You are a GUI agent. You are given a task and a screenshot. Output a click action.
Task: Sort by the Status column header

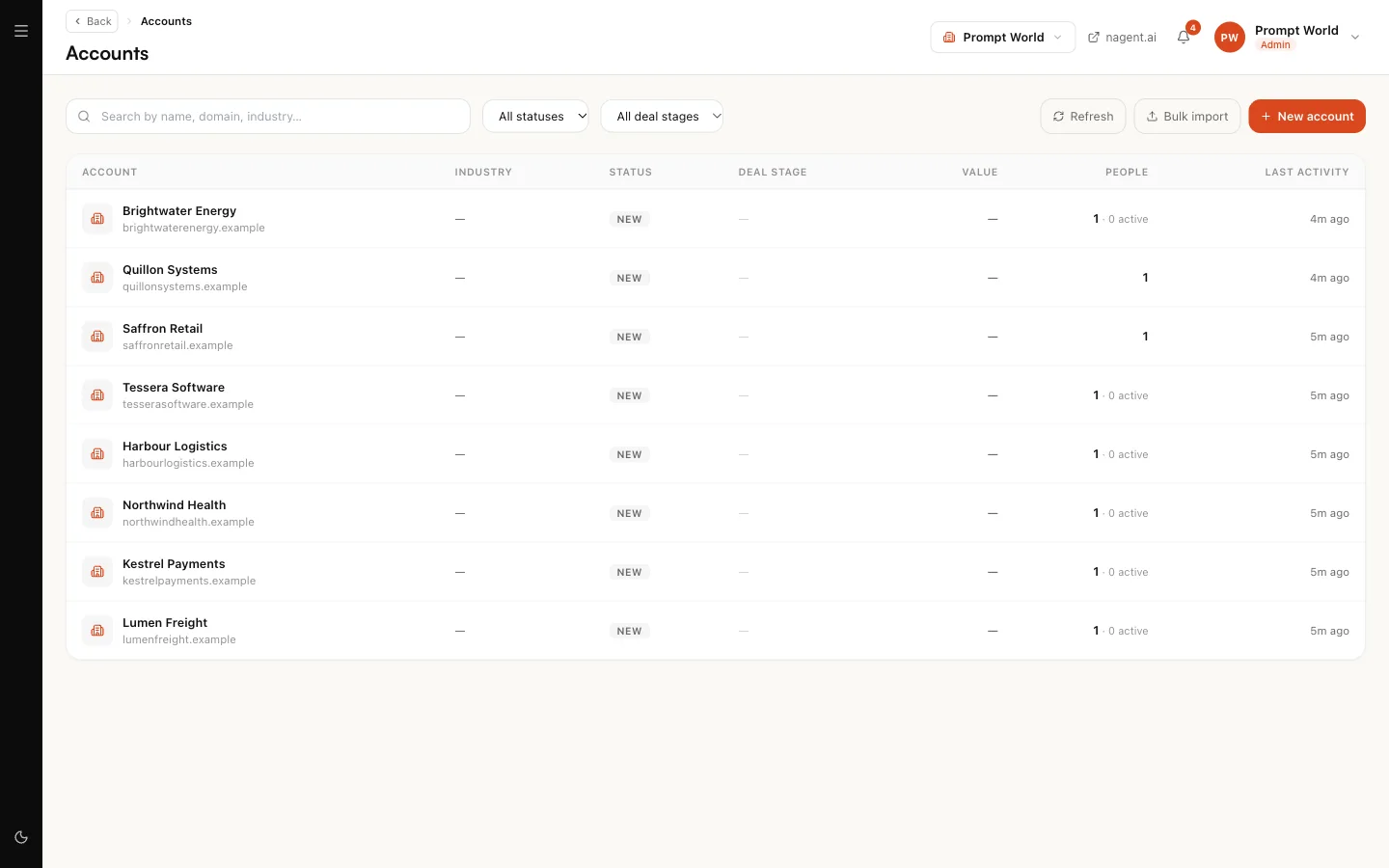pos(631,173)
